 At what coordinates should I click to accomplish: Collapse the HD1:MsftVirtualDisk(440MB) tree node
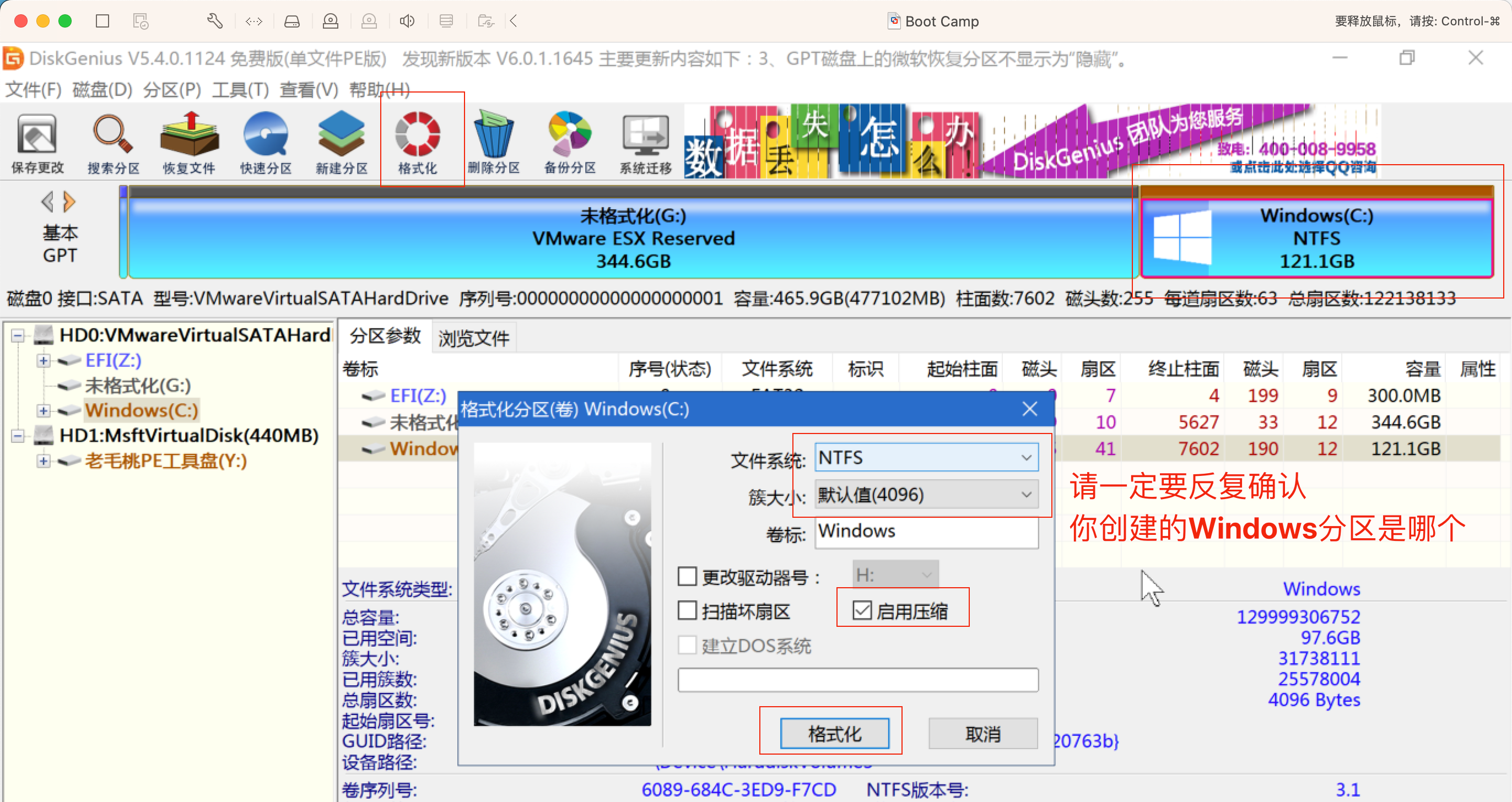(18, 436)
